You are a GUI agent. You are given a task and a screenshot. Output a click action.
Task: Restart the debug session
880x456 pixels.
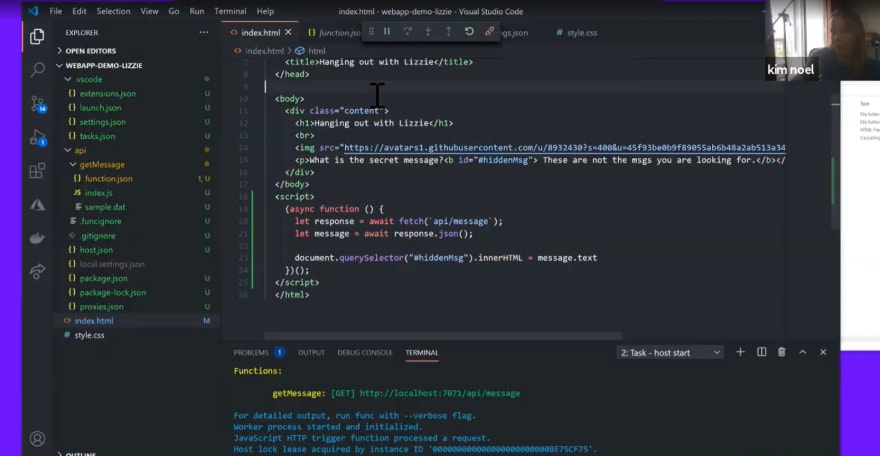point(469,31)
